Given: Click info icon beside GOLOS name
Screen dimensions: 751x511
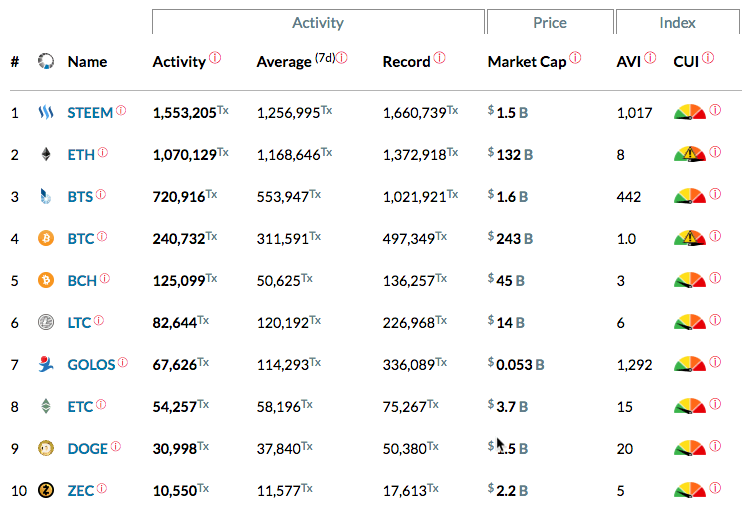Looking at the screenshot, I should click(x=123, y=363).
